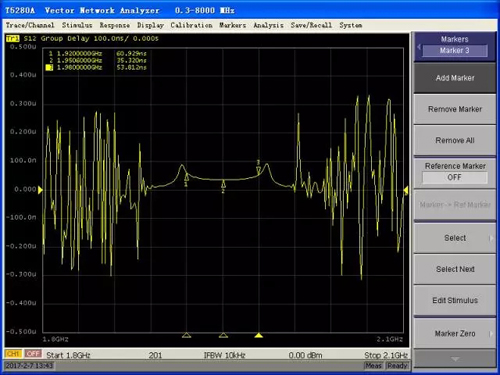The width and height of the screenshot is (500, 375).
Task: Click the 0.500u top axis label
Action: point(23,47)
